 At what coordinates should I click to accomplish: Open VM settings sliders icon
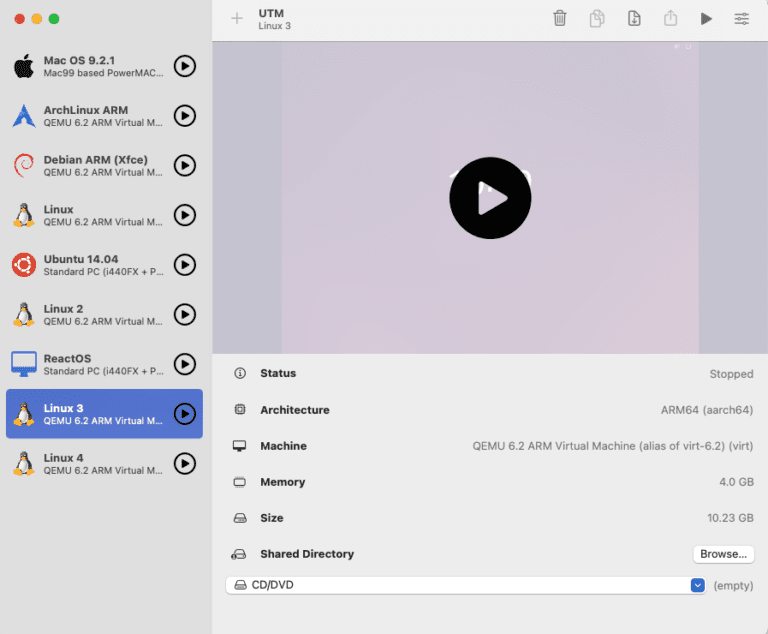point(742,18)
